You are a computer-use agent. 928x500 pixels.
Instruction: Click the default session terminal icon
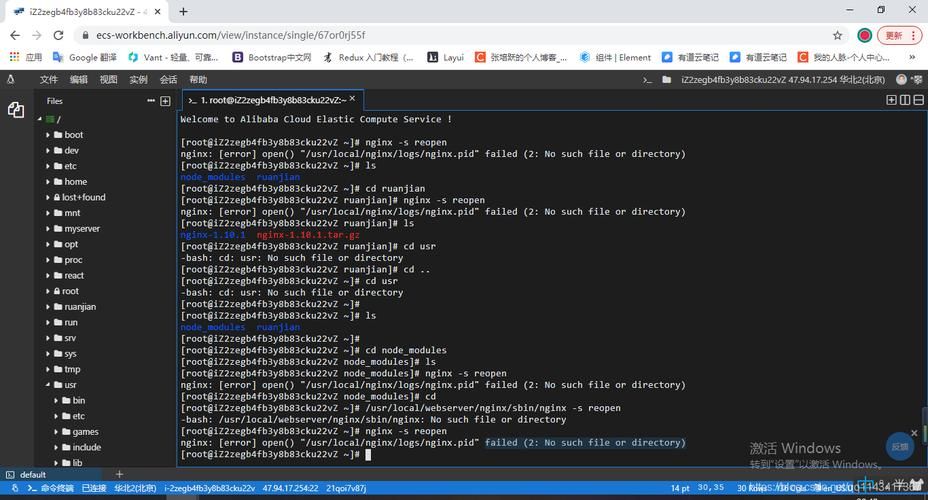click(10, 475)
